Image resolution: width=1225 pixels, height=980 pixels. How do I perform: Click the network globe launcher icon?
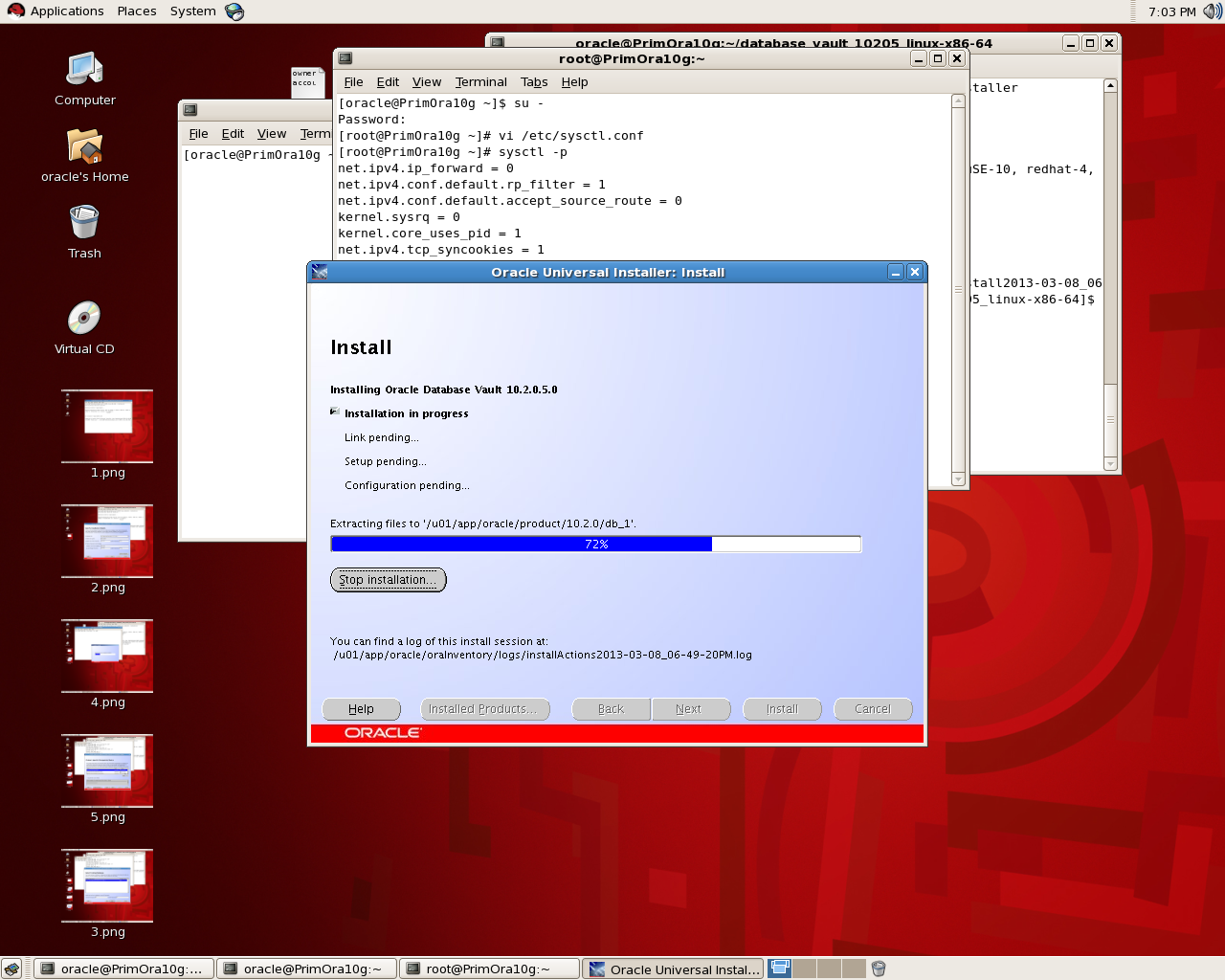(234, 11)
